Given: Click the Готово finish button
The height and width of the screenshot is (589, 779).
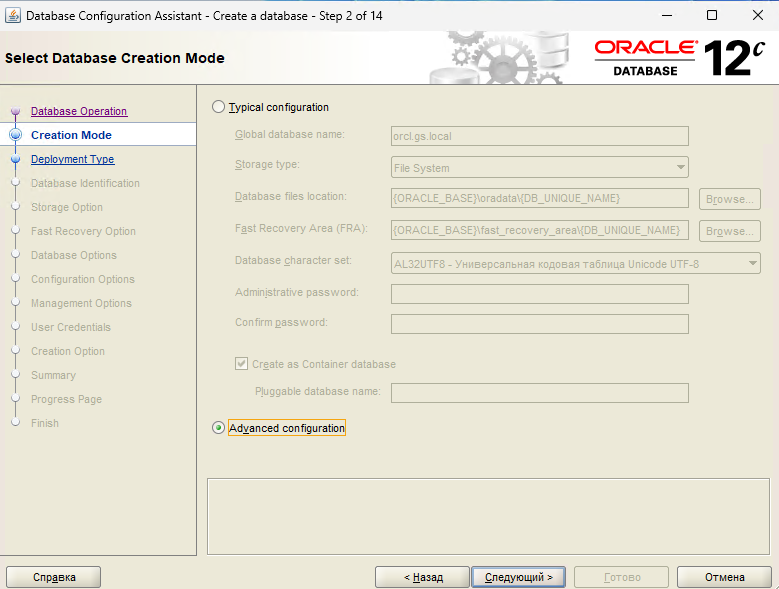Looking at the screenshot, I should [x=622, y=577].
